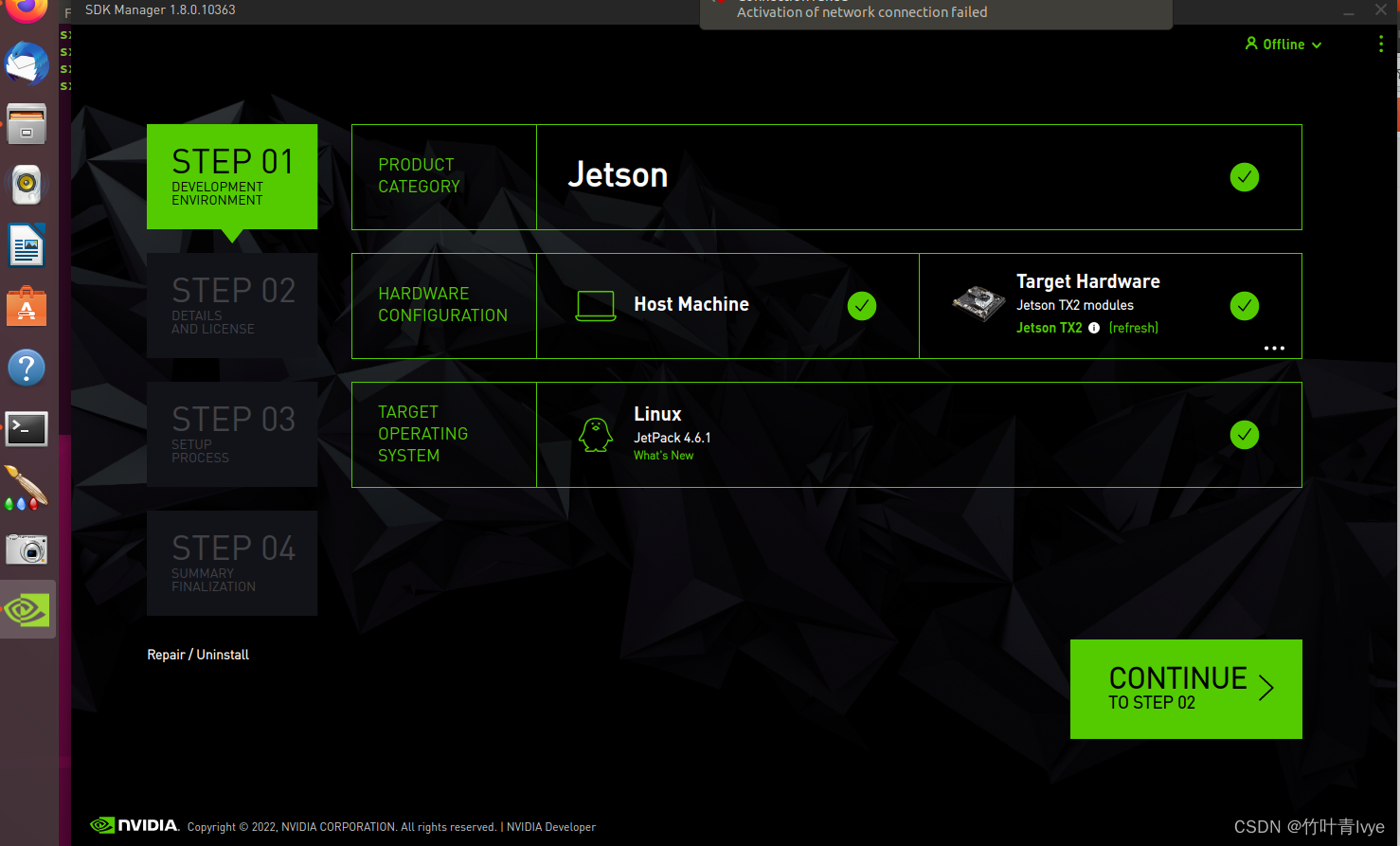Expand Target Hardware extra options via ellipsis

point(1274,348)
